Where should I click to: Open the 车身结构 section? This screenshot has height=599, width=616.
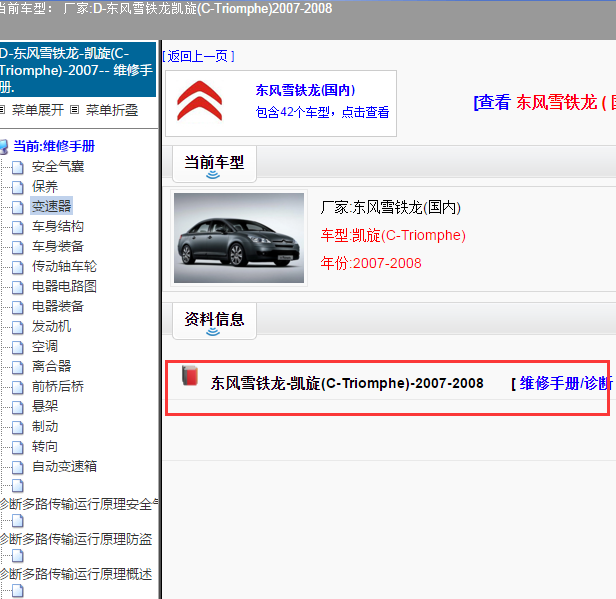coord(58,226)
